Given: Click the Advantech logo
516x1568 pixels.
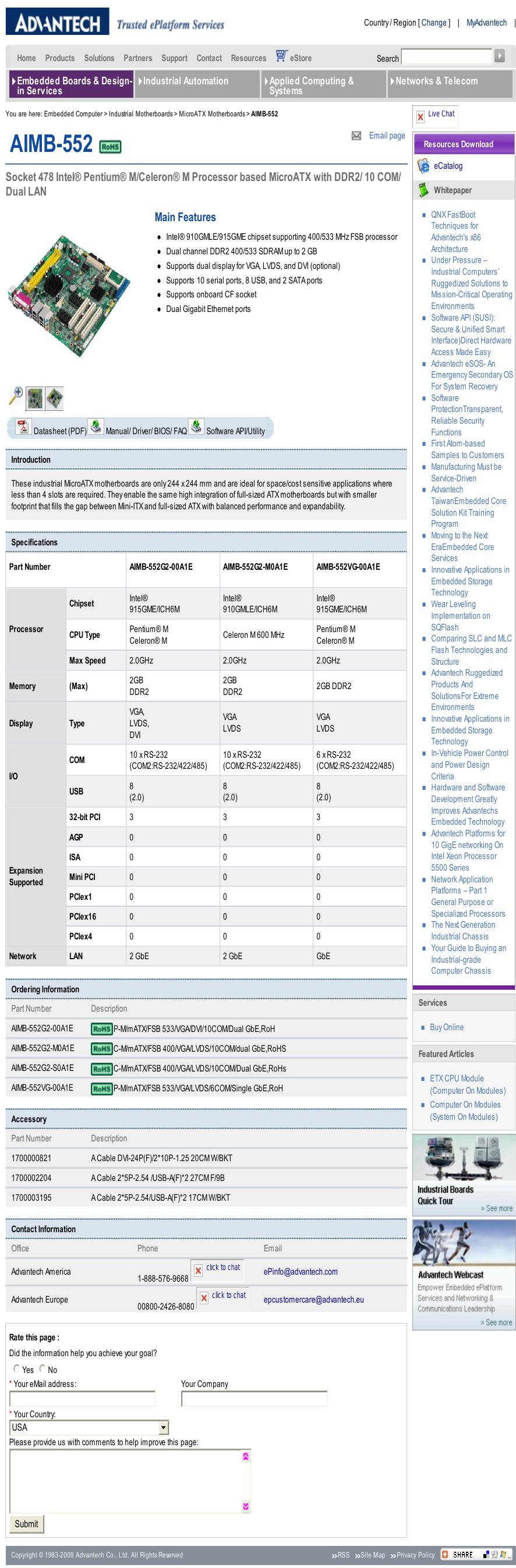Looking at the screenshot, I should [x=57, y=22].
